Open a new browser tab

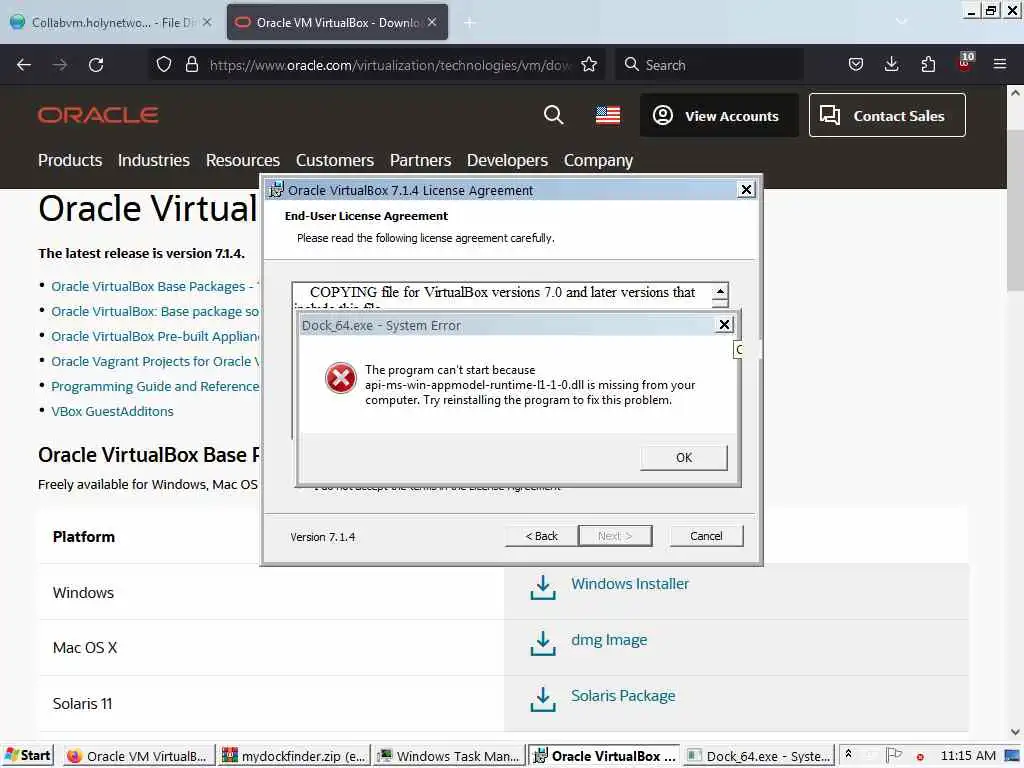click(469, 23)
